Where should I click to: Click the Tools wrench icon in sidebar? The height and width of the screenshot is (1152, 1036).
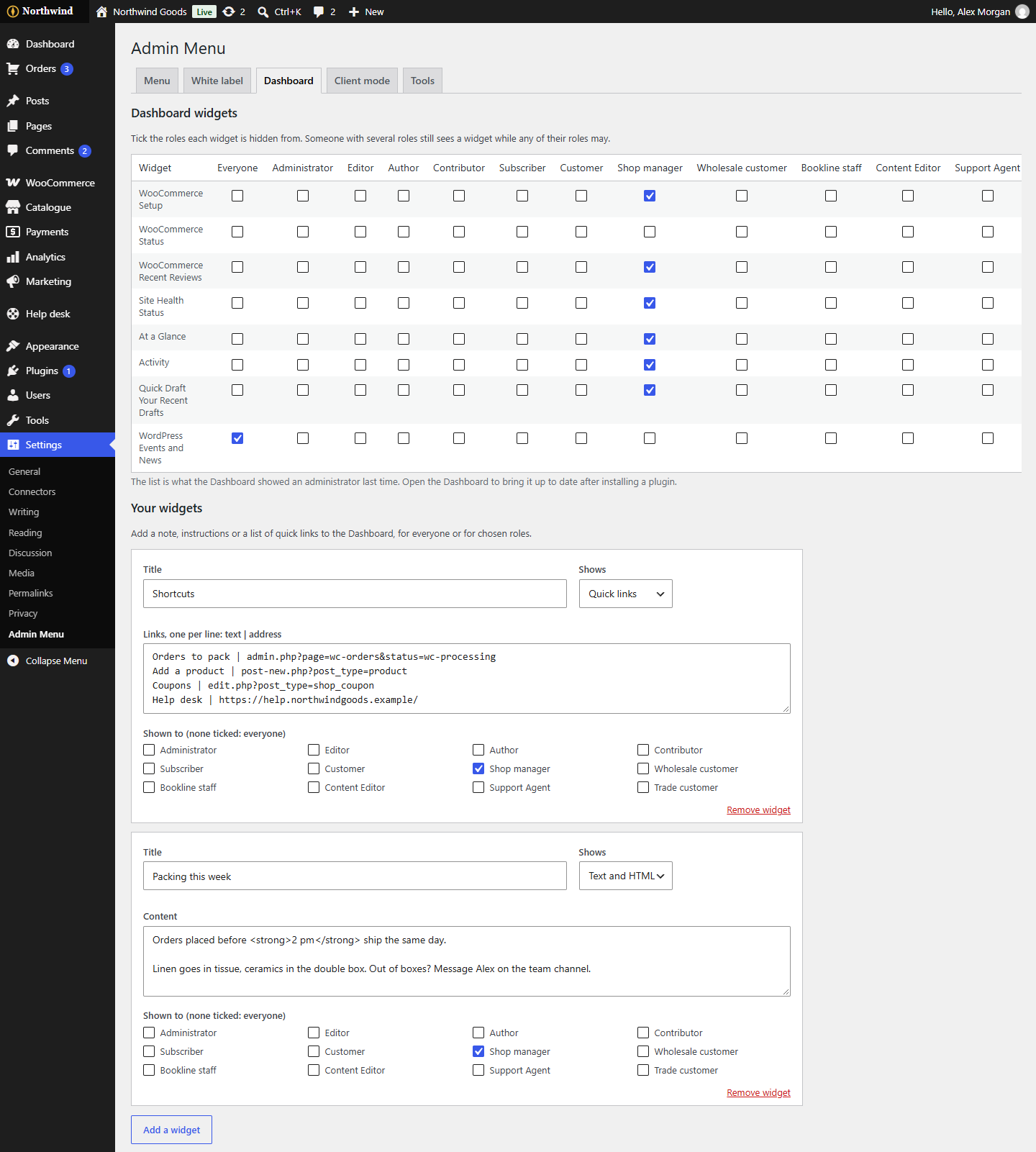13,420
